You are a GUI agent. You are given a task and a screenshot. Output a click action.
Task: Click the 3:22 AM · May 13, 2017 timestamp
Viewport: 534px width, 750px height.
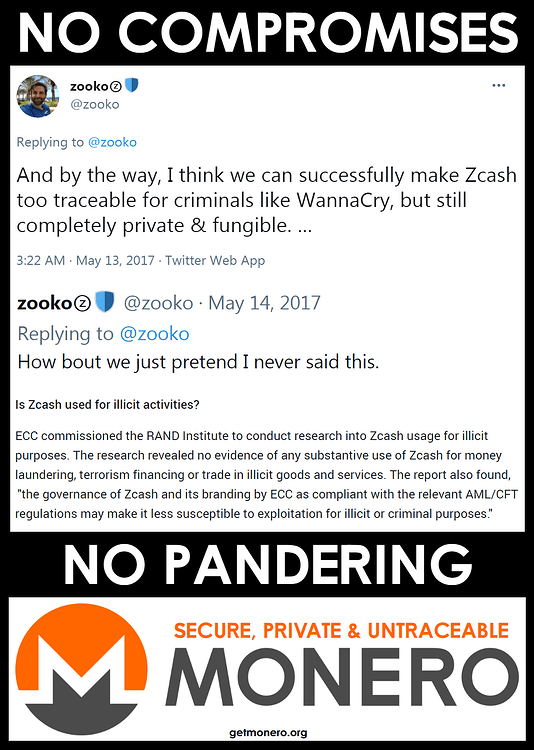pyautogui.click(x=86, y=261)
